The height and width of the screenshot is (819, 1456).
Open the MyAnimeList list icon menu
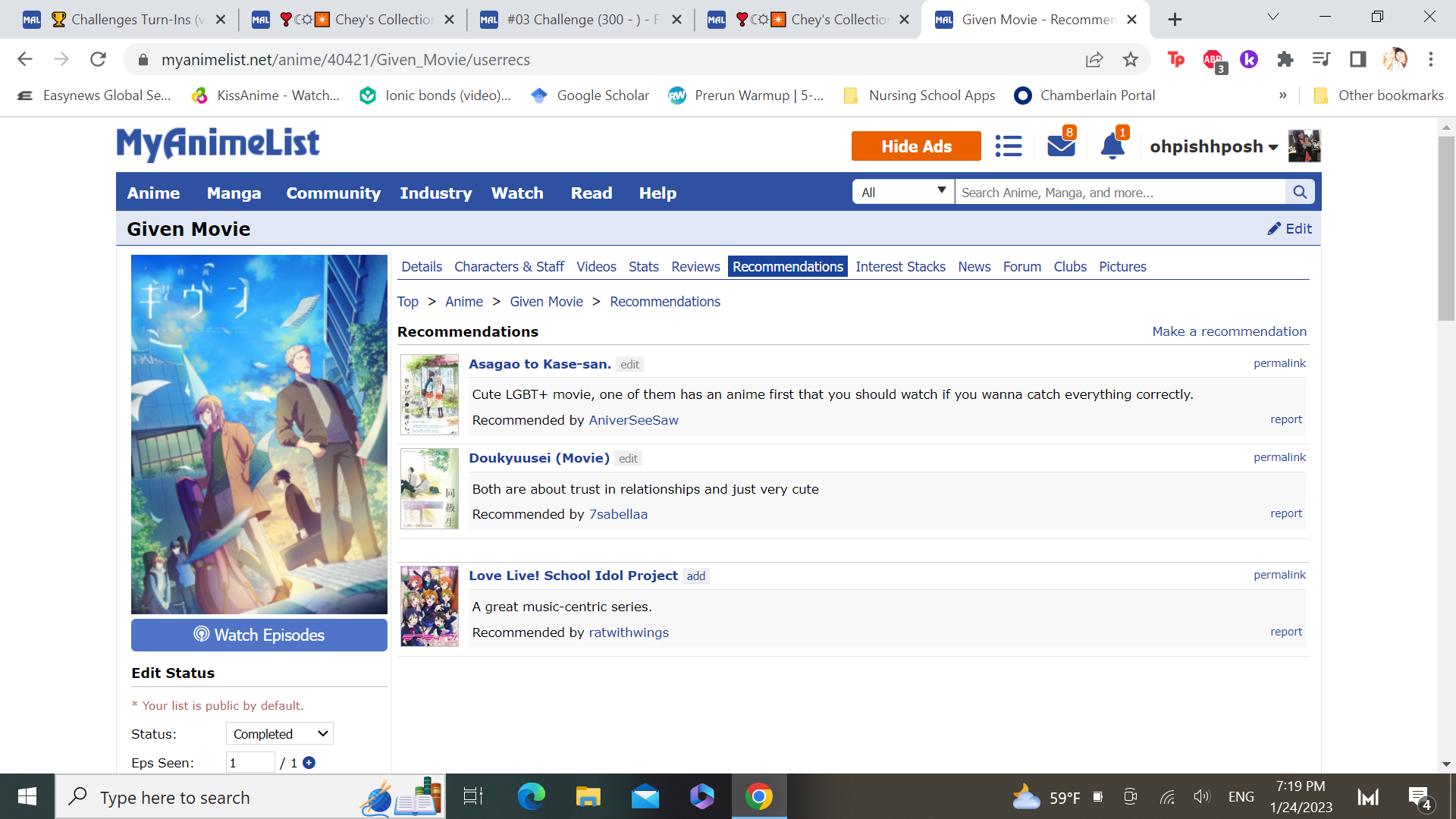point(1008,146)
